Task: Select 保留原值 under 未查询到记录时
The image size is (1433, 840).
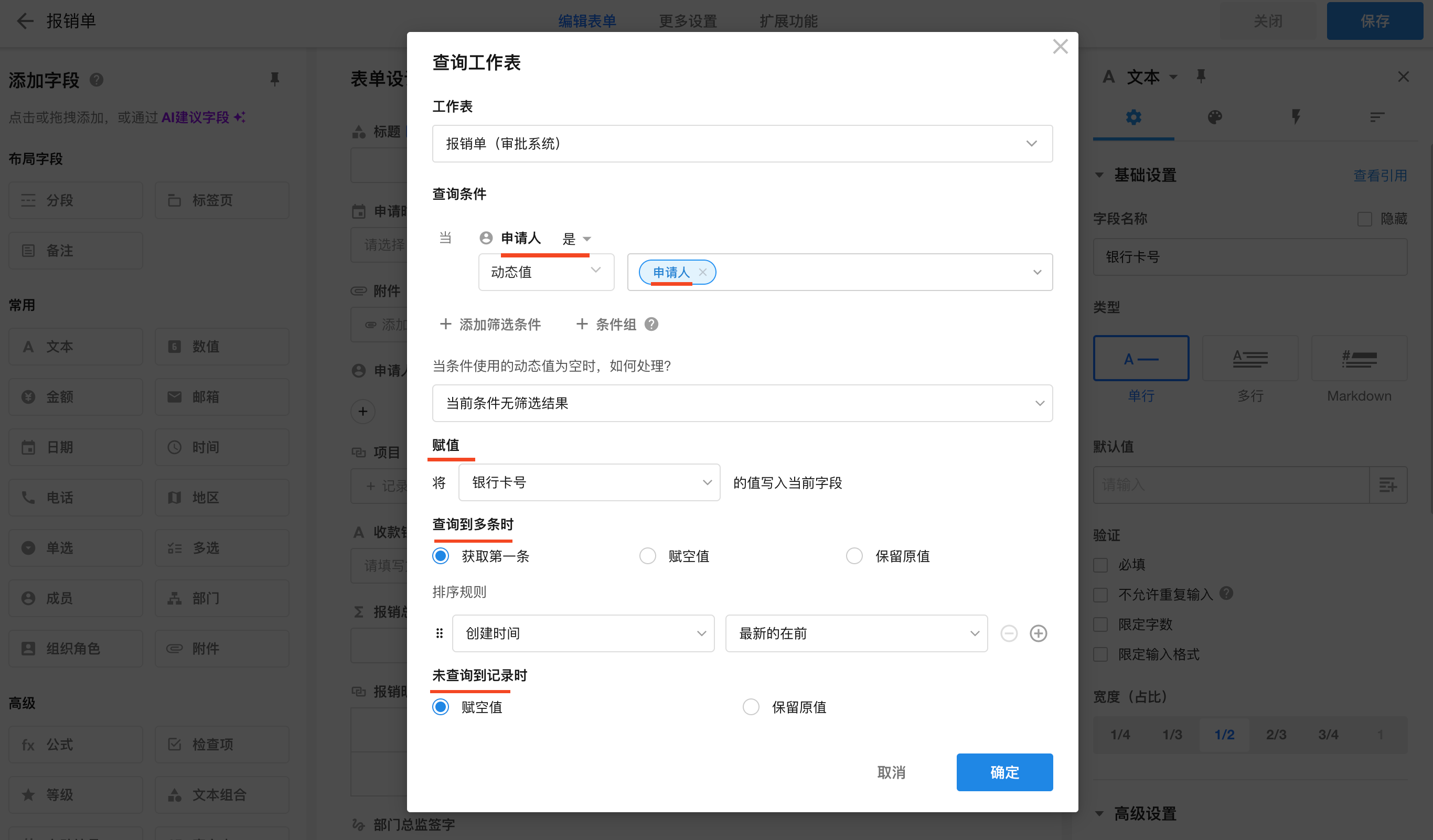Action: [x=751, y=707]
